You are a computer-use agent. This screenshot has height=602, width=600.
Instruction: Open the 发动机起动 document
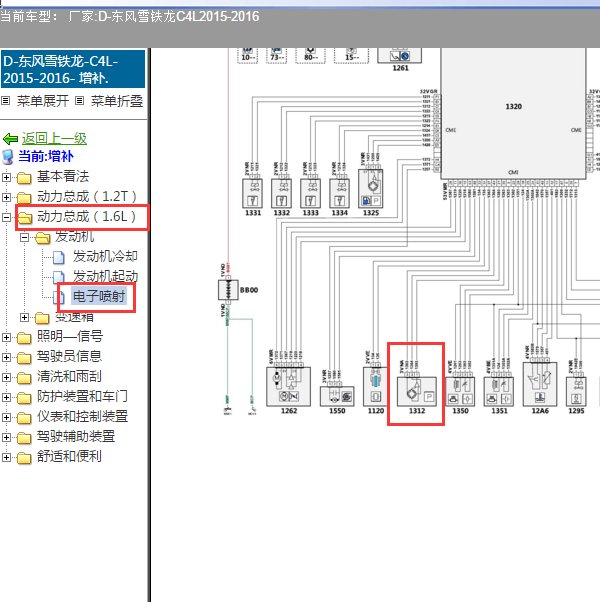tap(105, 276)
